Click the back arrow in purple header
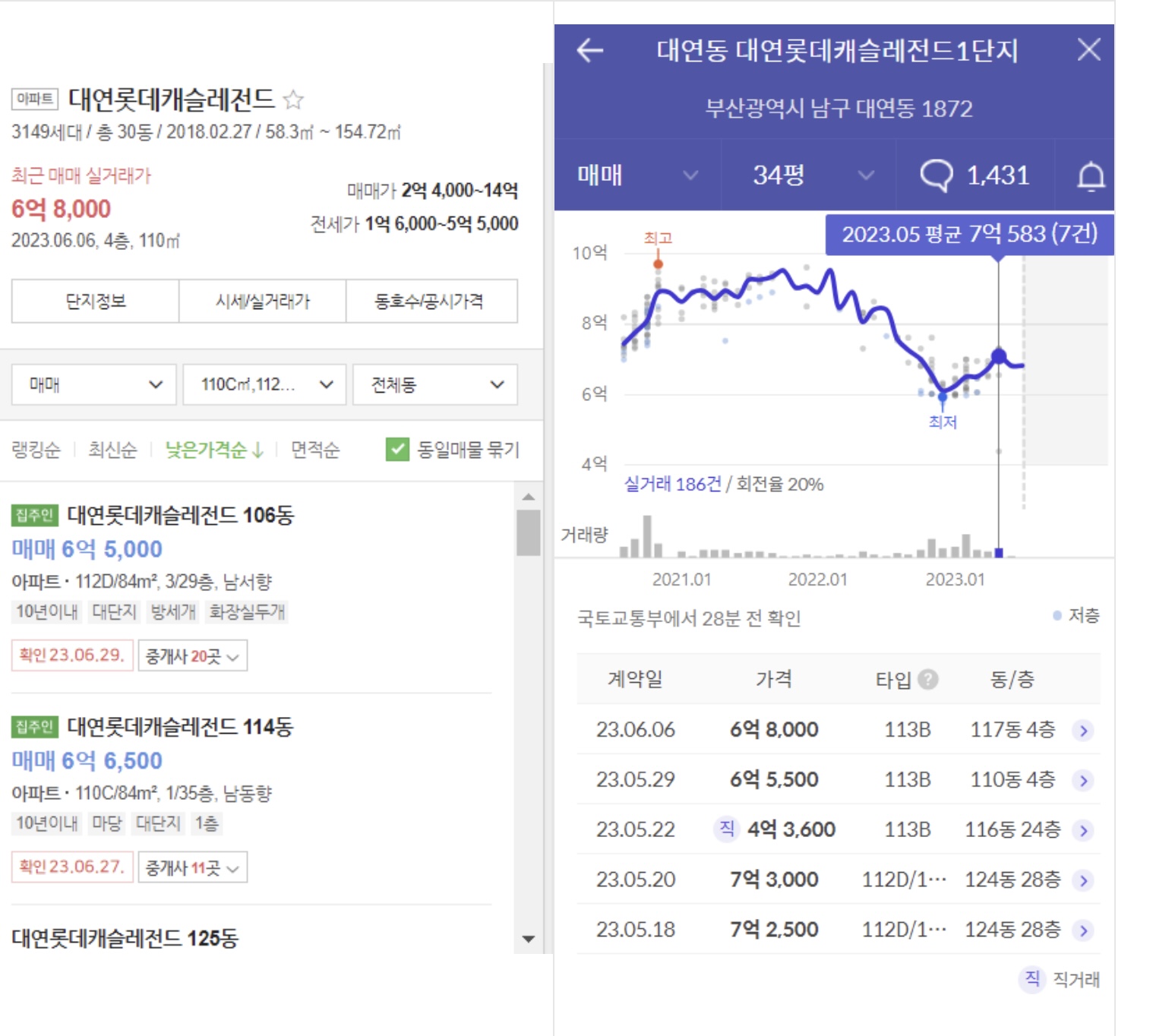1153x1036 pixels. click(x=590, y=51)
